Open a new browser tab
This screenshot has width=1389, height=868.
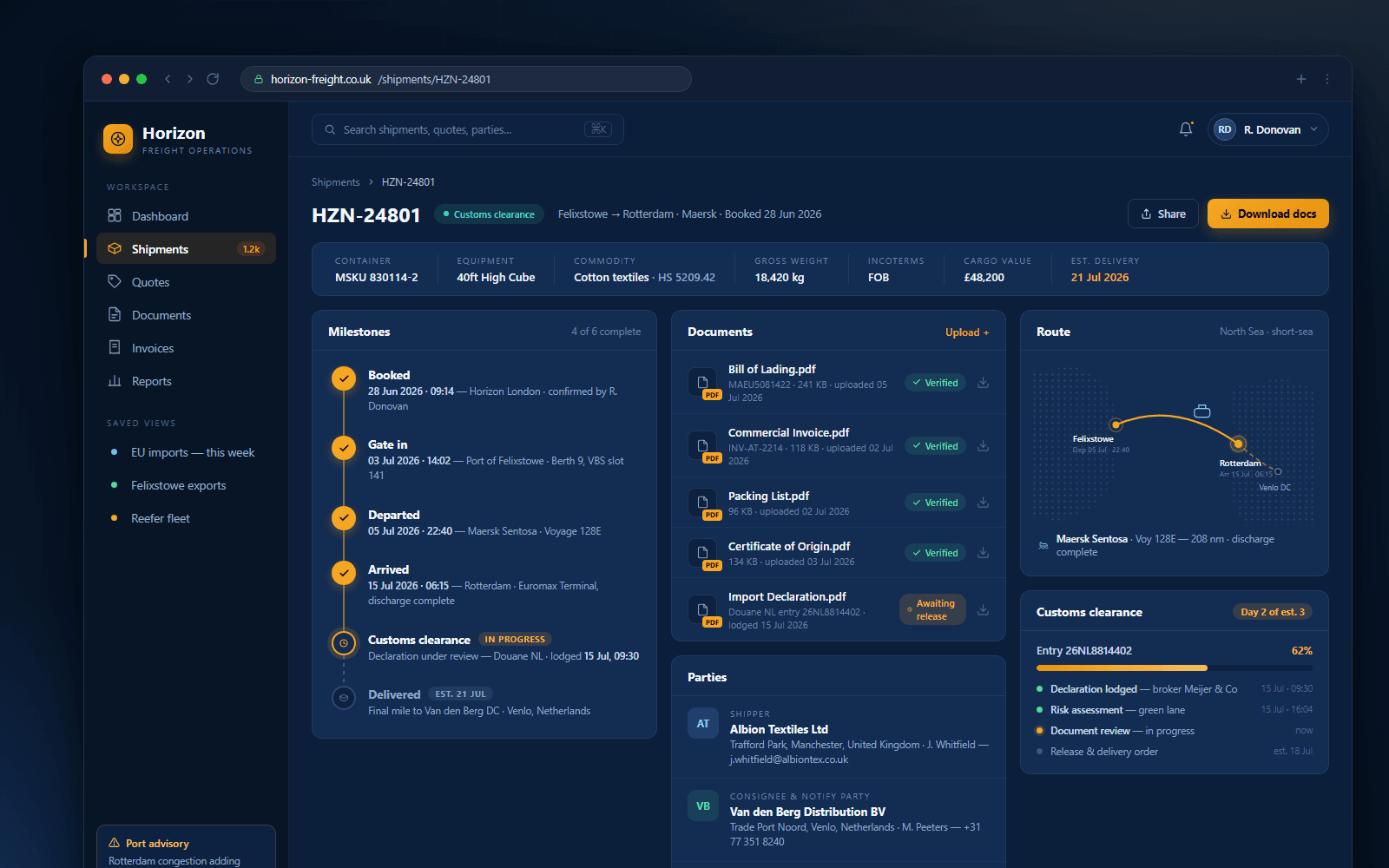[x=1301, y=79]
